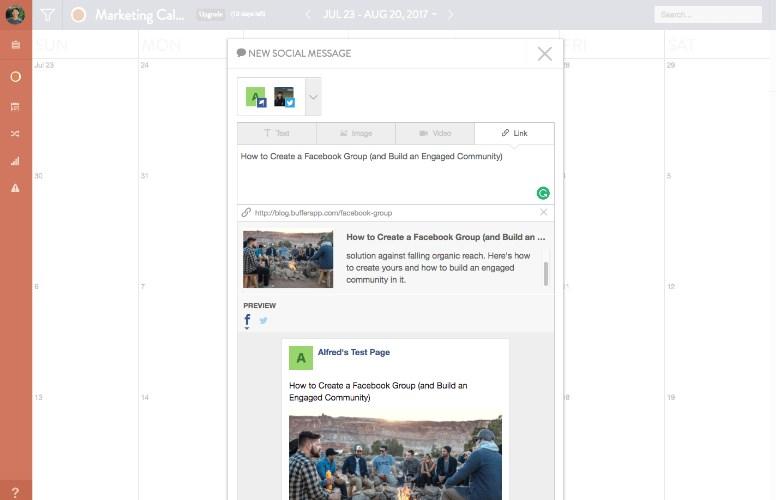This screenshot has height=500, width=776.
Task: Click the Marketing Calendar logo circle
Action: pyautogui.click(x=78, y=15)
